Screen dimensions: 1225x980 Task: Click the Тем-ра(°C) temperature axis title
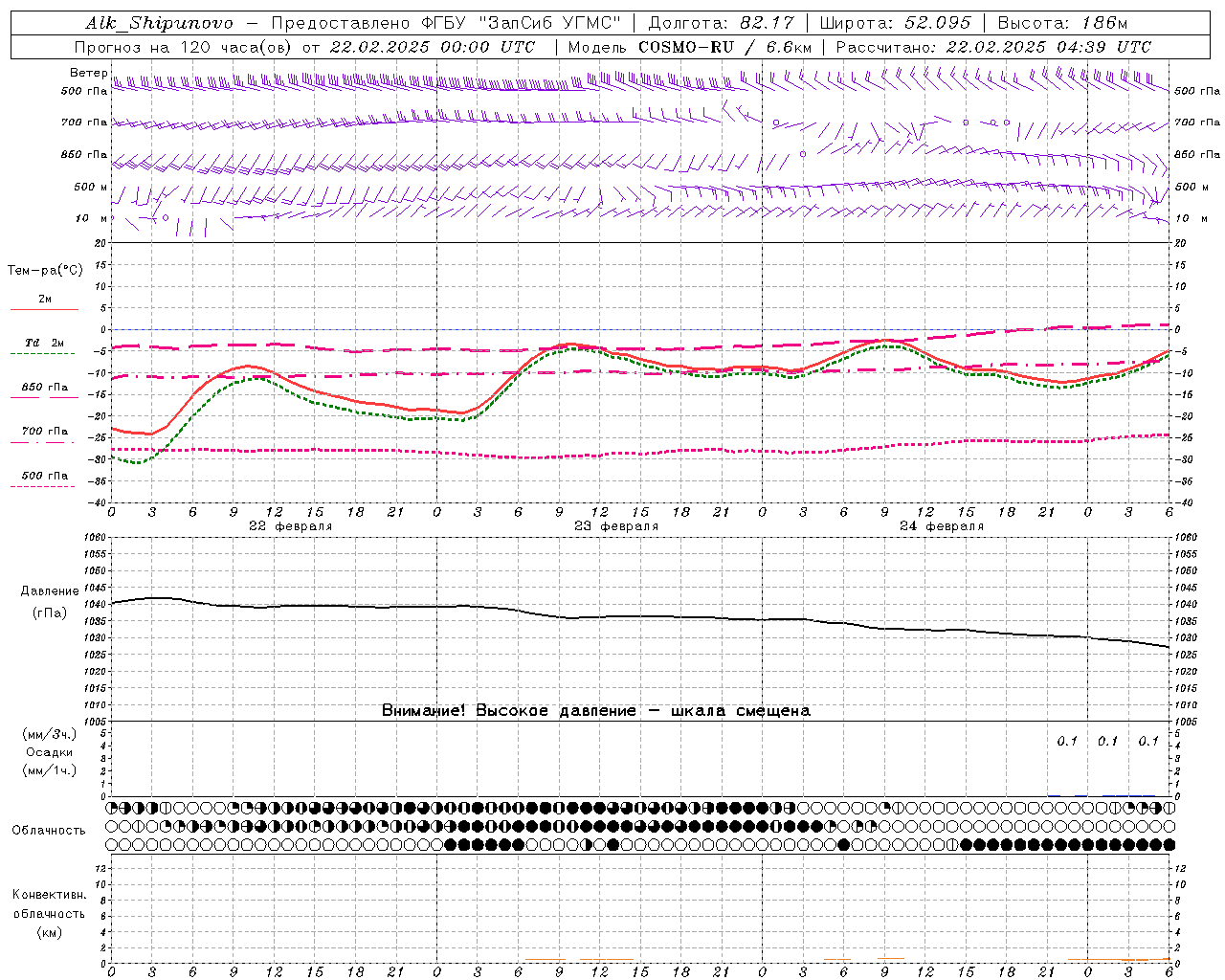[x=45, y=271]
